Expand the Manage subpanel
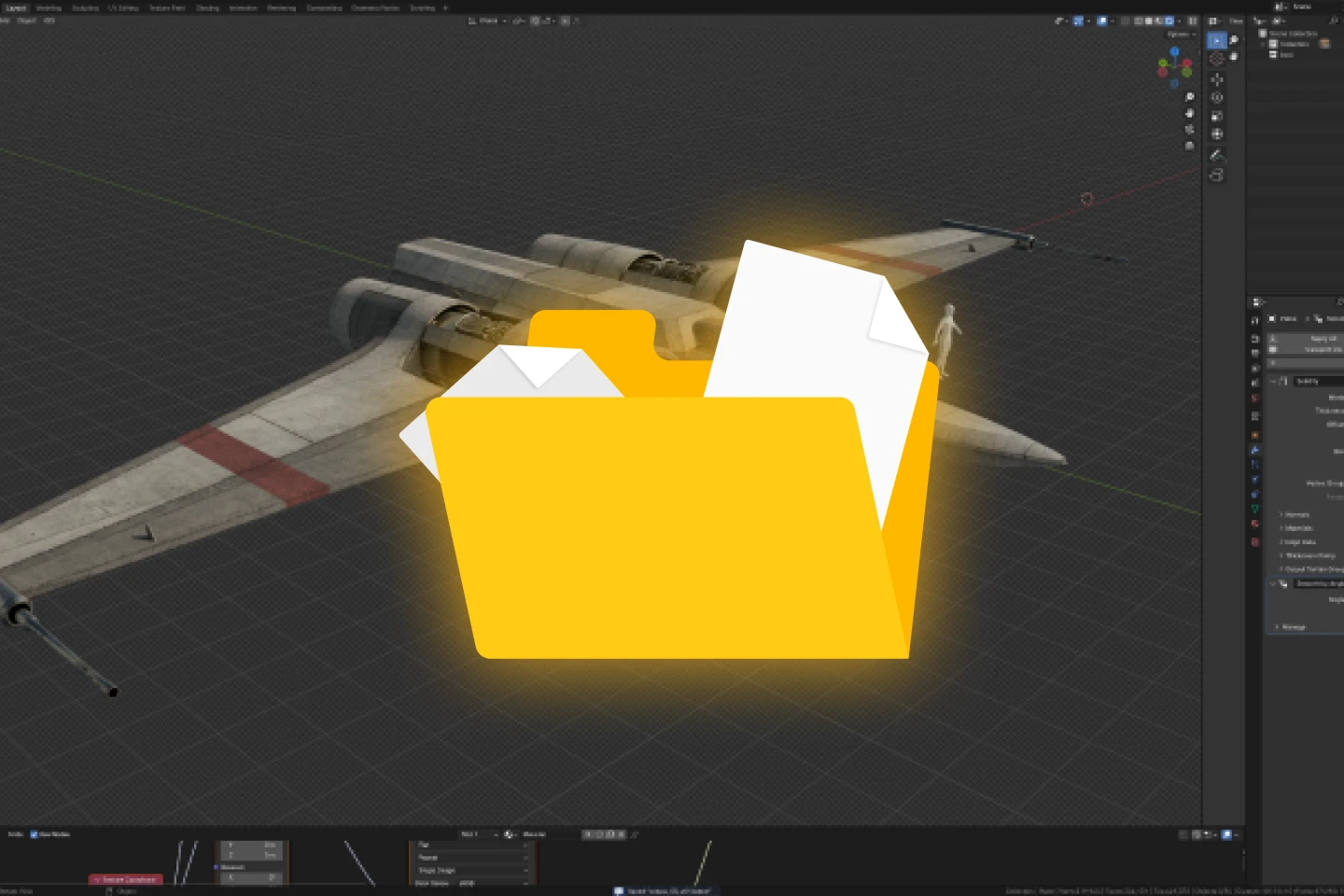The image size is (1344, 896). point(1292,627)
